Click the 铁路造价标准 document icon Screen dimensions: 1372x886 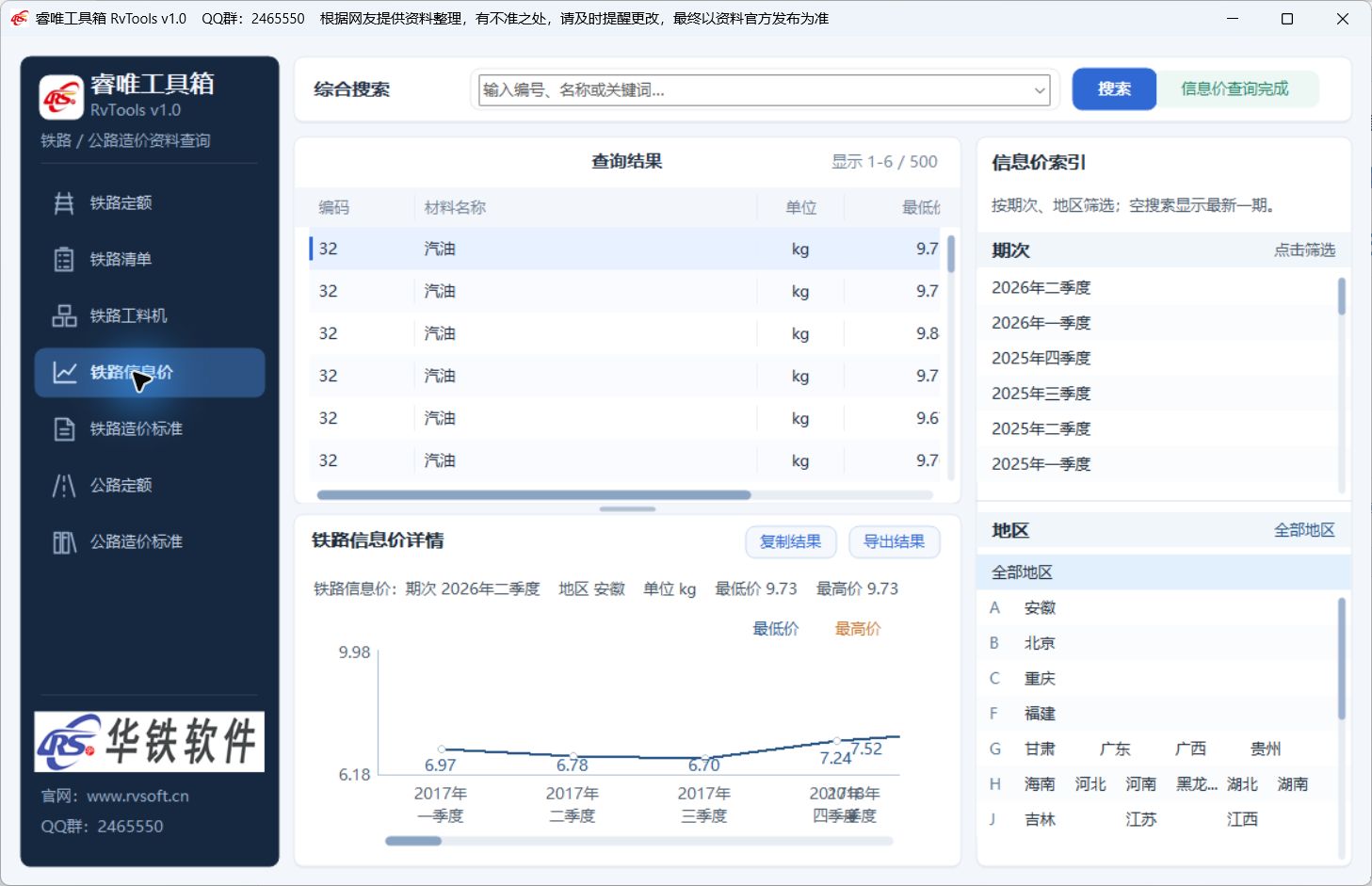coord(64,428)
